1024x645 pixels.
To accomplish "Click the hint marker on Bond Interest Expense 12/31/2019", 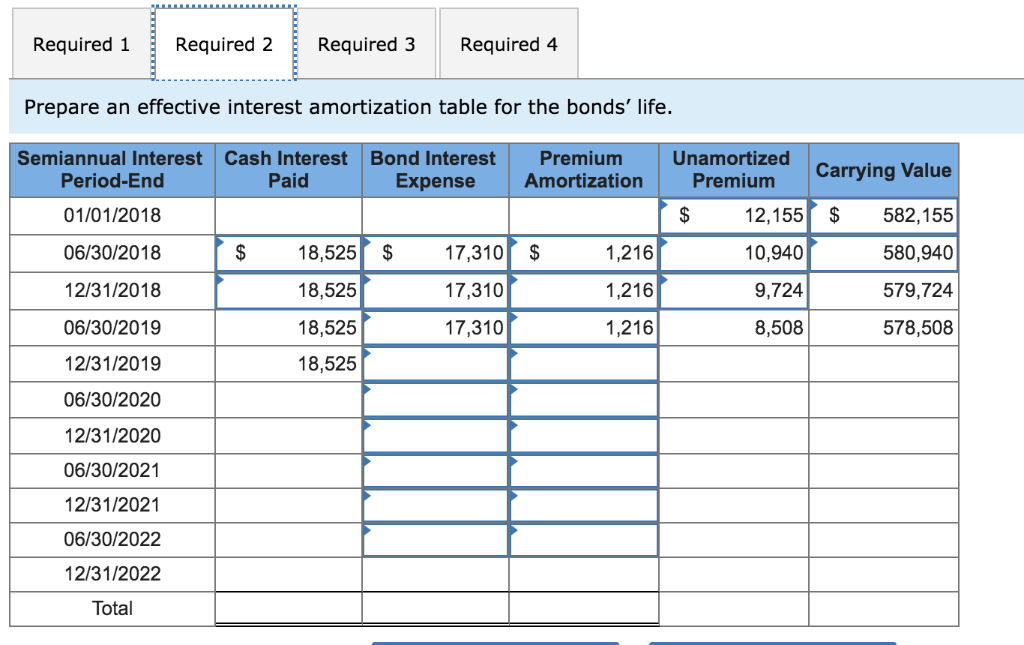I will click(368, 352).
